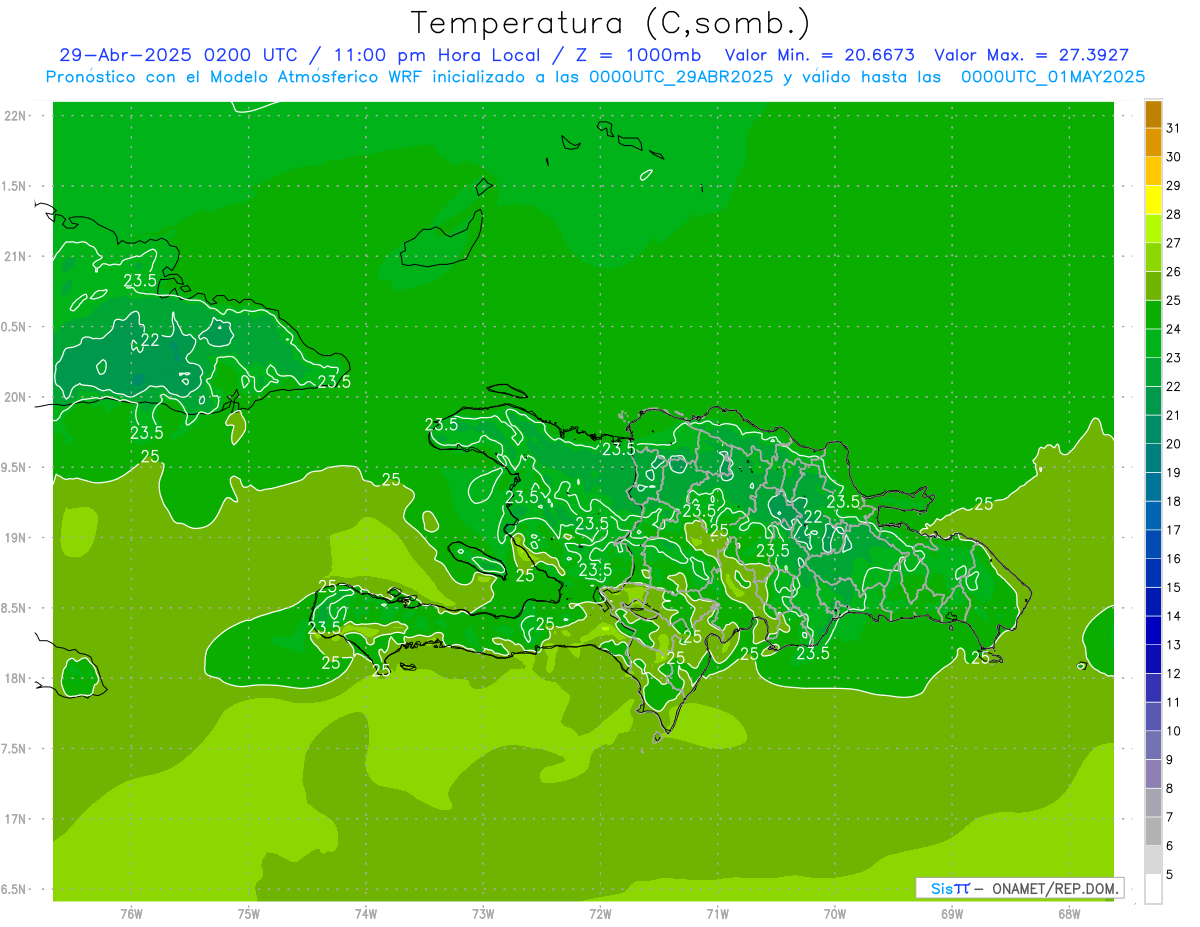This screenshot has width=1200, height=927.
Task: Click the "17N" latitude axis label
Action: click(x=15, y=819)
